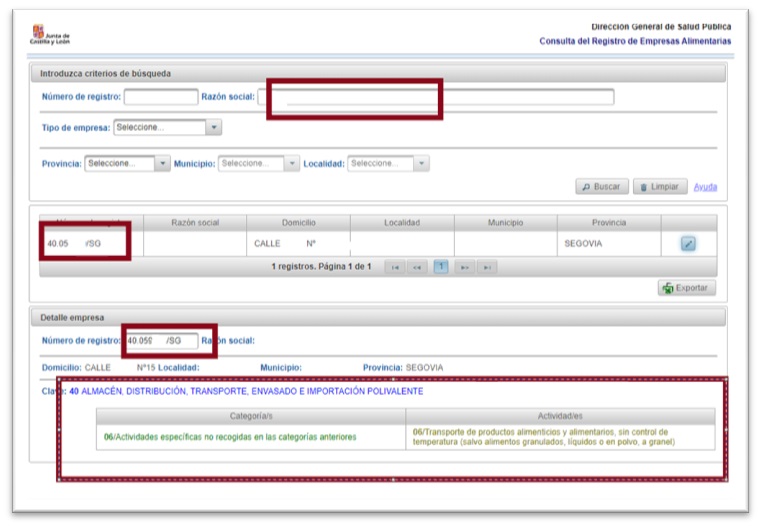
Task: Click the Junta de Castilla y León logo
Action: click(x=50, y=37)
